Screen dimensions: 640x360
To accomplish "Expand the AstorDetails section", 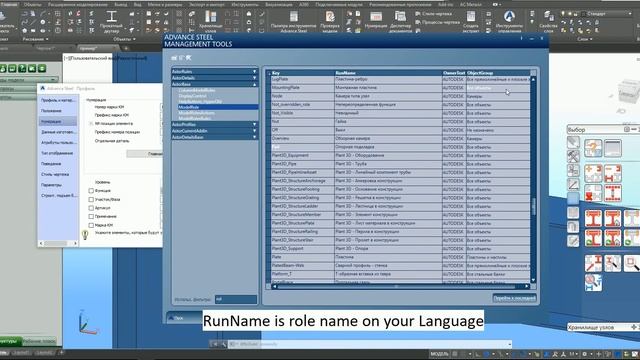I will pos(215,78).
